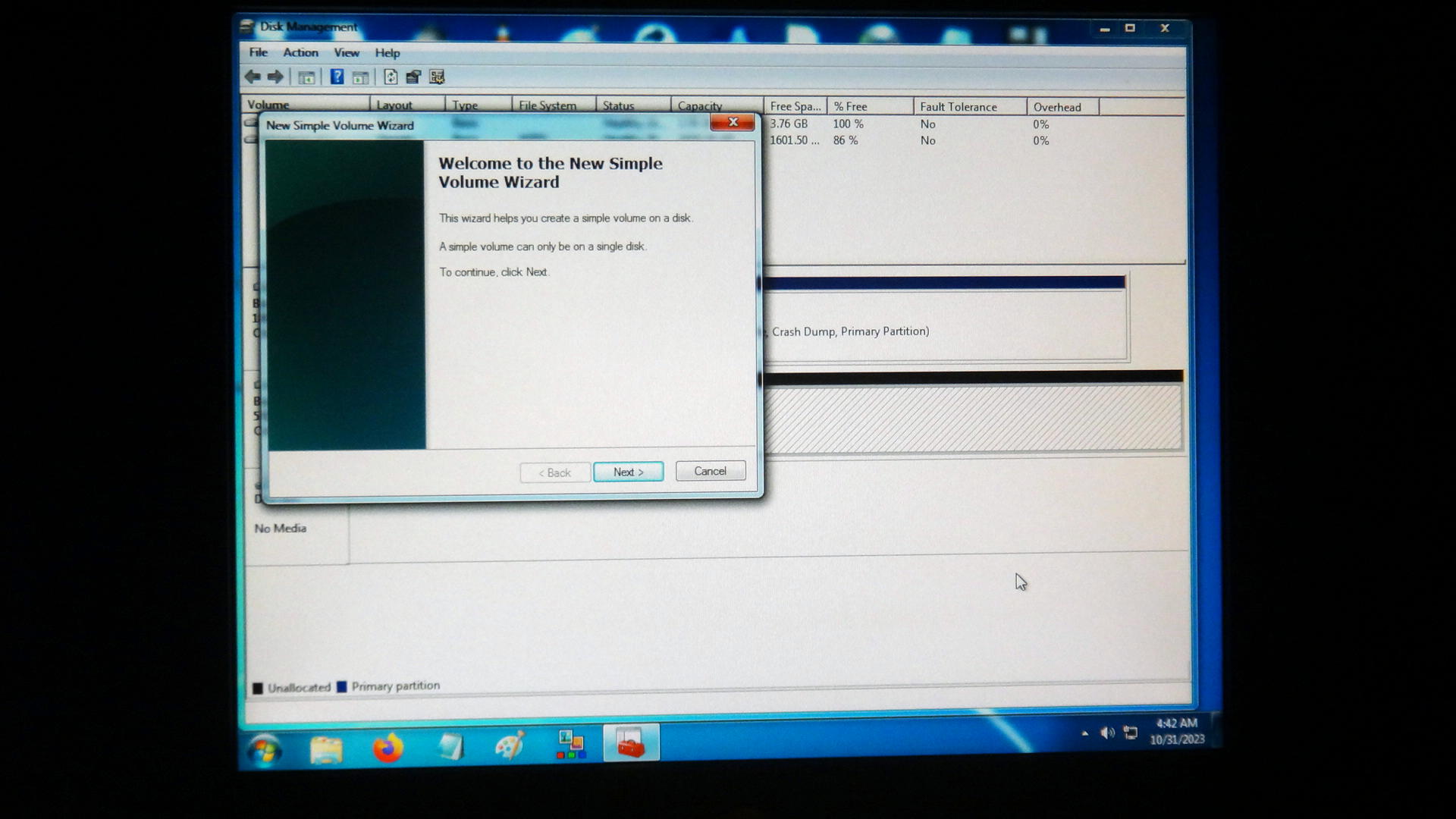
Task: Minimize the Disk Management window
Action: point(1104,29)
